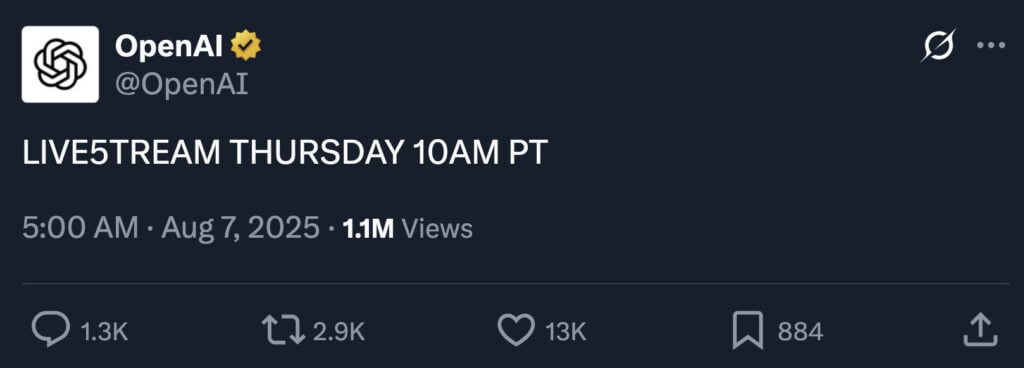The height and width of the screenshot is (368, 1024).
Task: Click the reply speech bubble icon
Action: coord(50,330)
